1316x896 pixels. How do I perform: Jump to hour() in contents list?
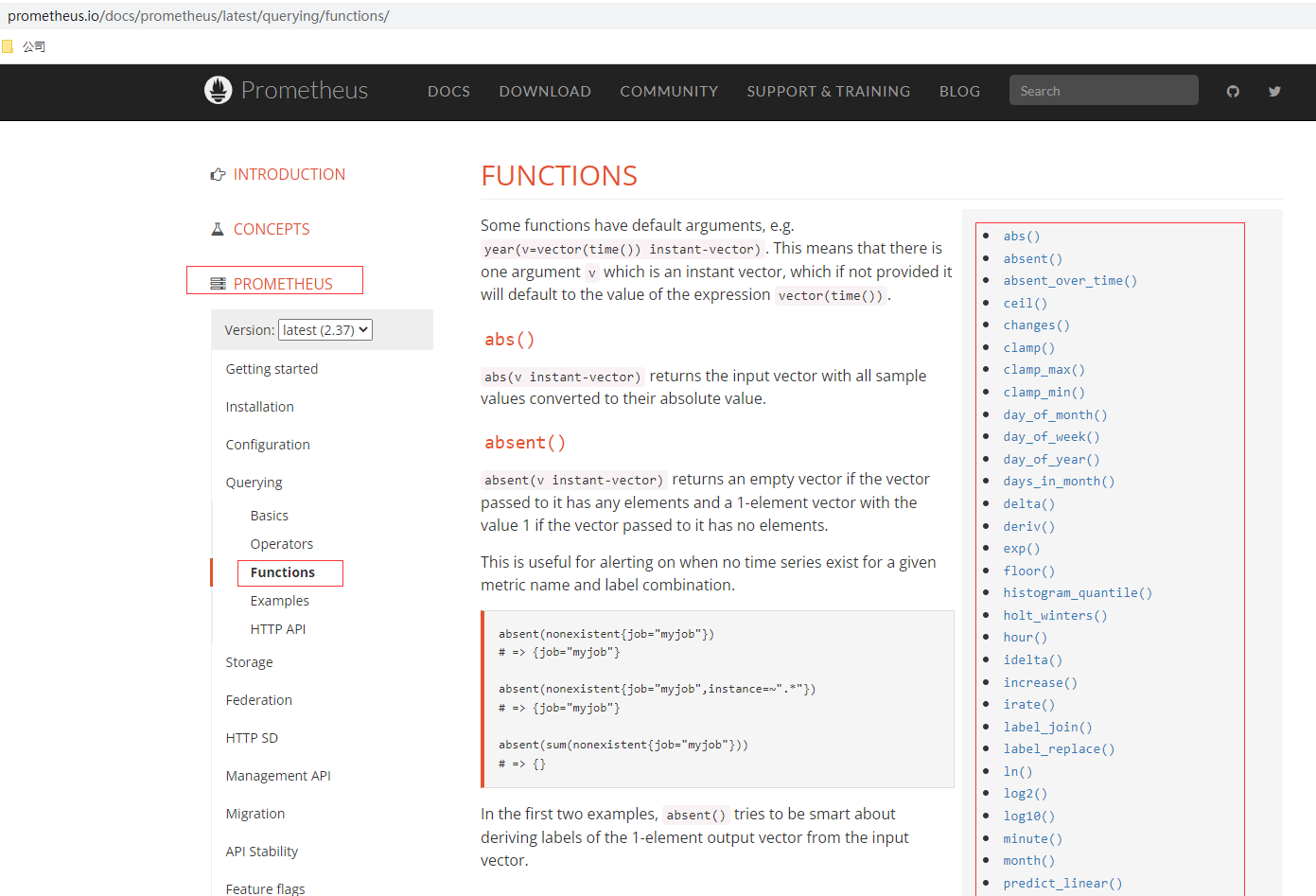click(1026, 638)
